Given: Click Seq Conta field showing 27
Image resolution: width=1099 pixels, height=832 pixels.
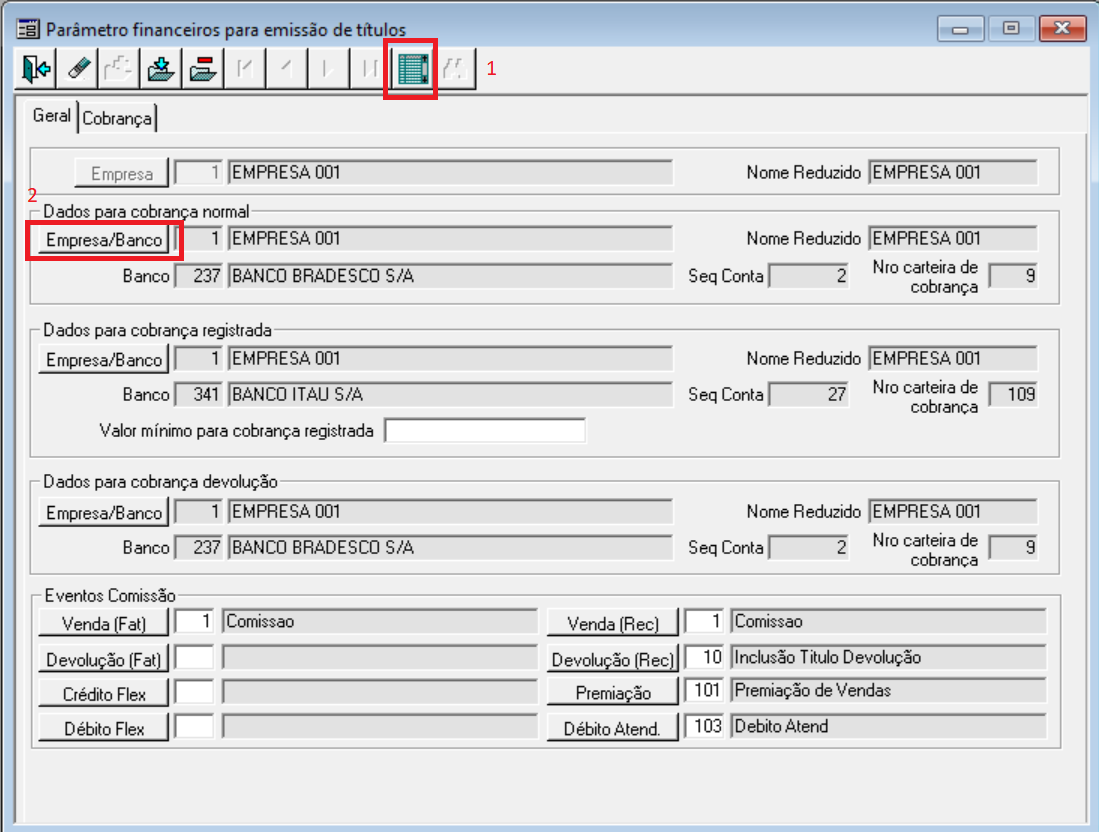Looking at the screenshot, I should pos(809,395).
